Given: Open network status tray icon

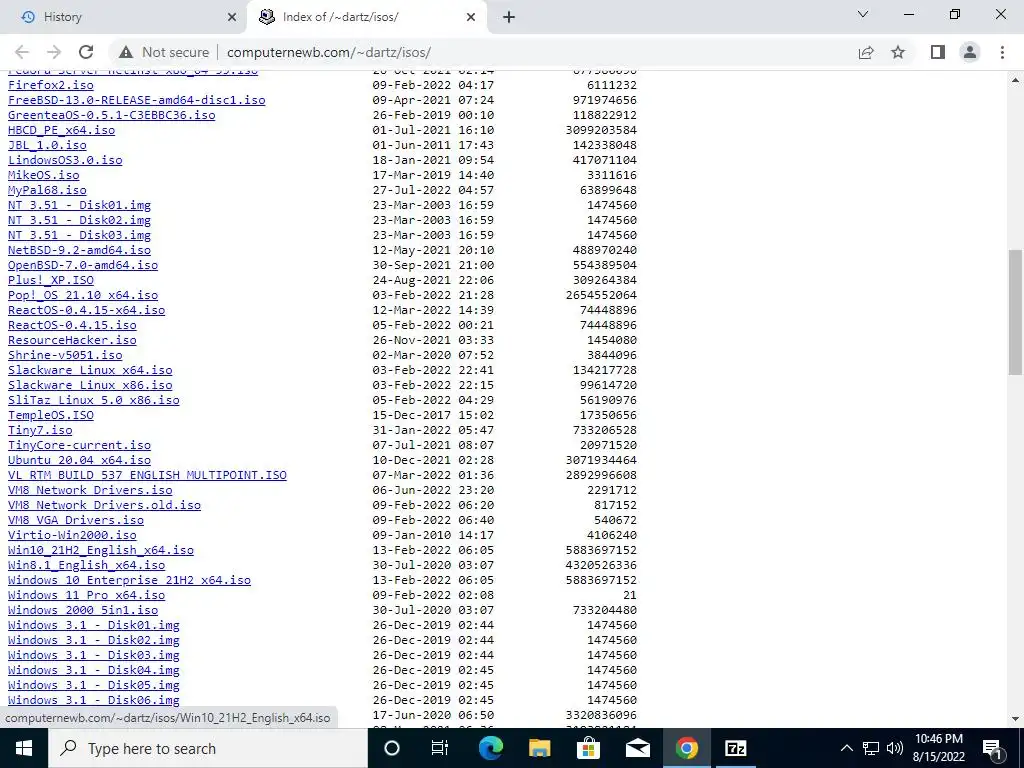Looking at the screenshot, I should click(x=871, y=748).
